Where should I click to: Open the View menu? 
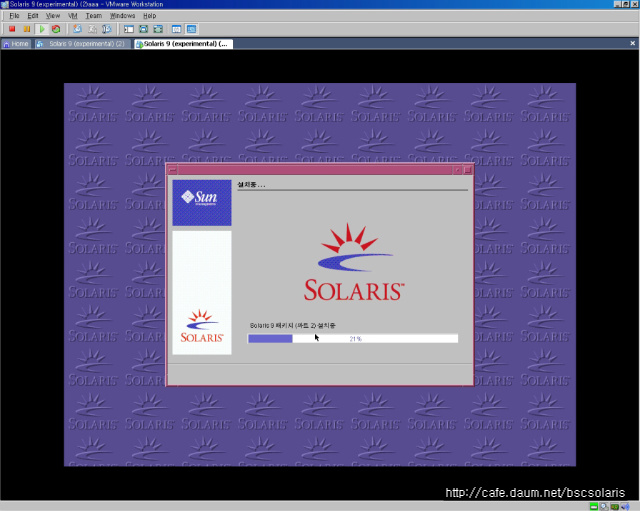coord(53,16)
